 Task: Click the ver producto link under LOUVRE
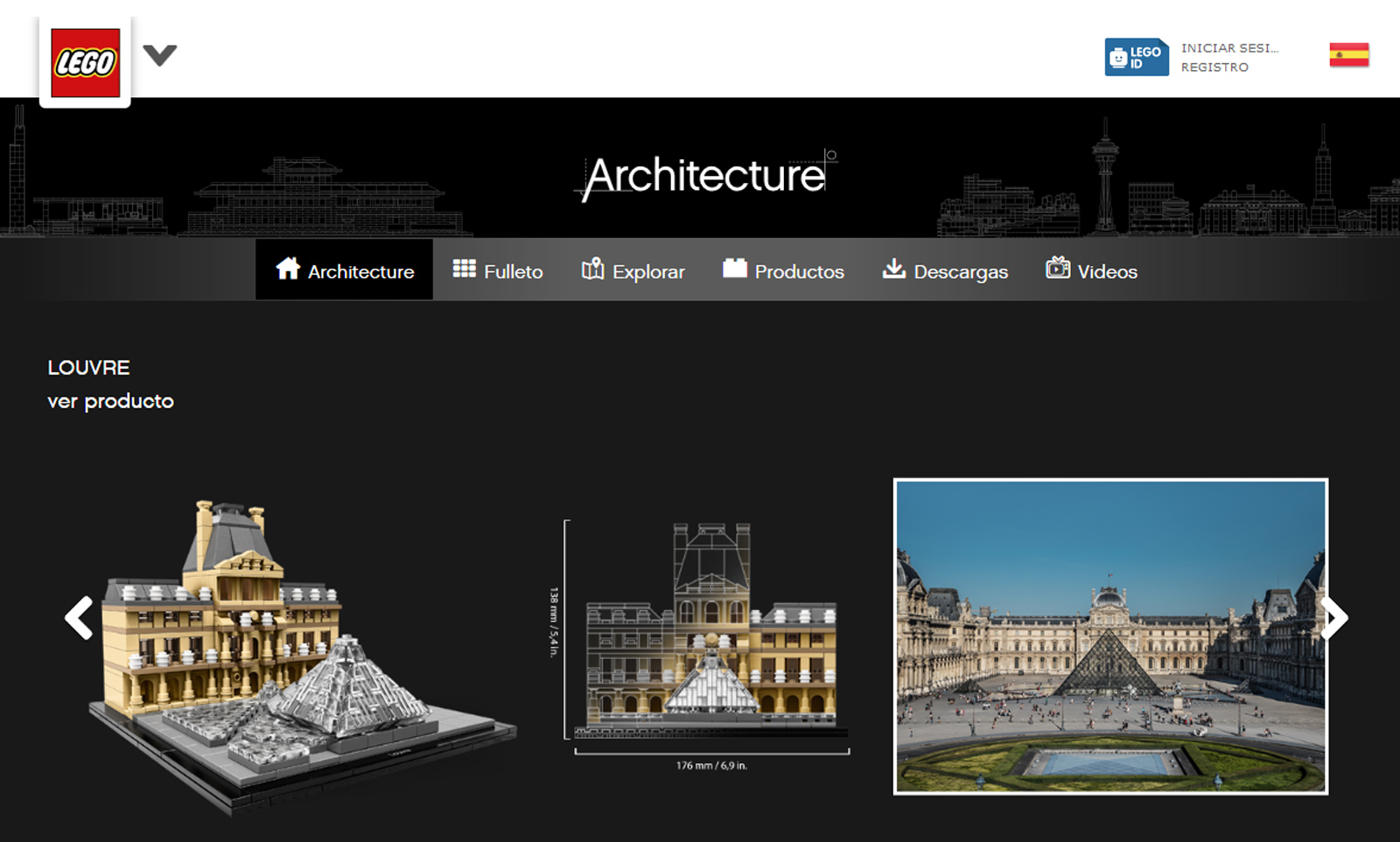pyautogui.click(x=110, y=401)
